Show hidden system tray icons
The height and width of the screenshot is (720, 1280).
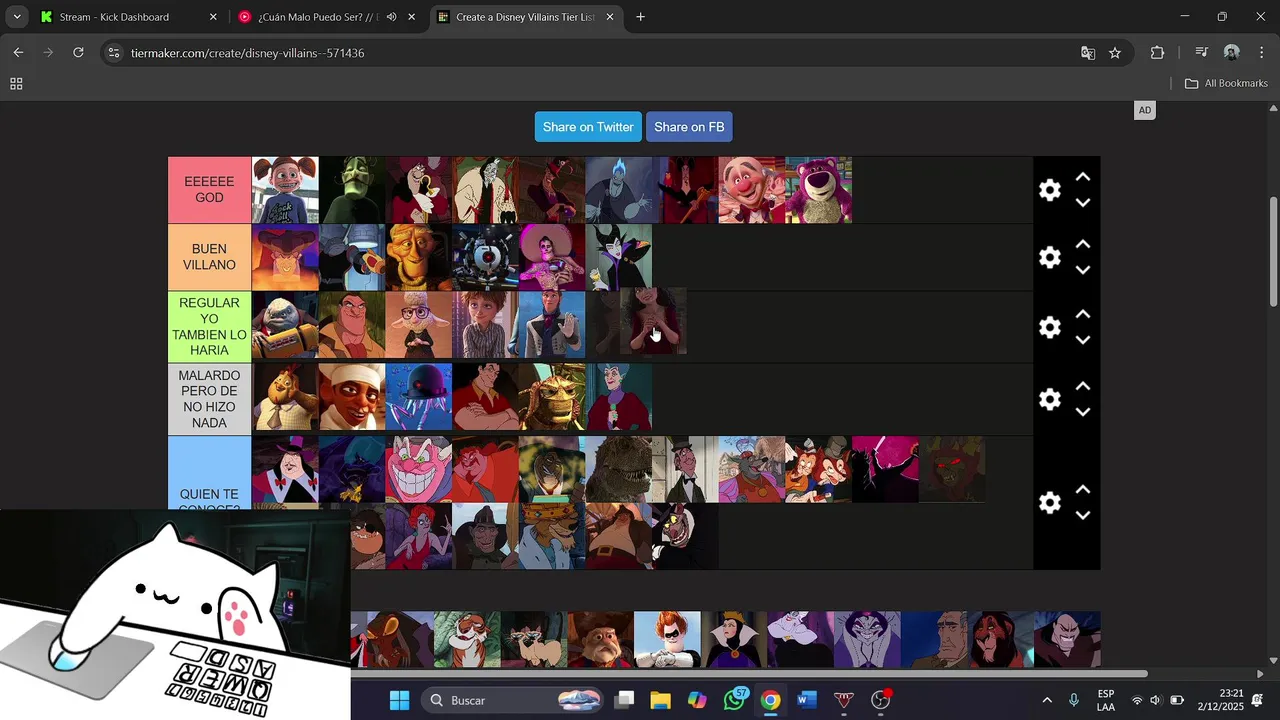pos(1047,700)
